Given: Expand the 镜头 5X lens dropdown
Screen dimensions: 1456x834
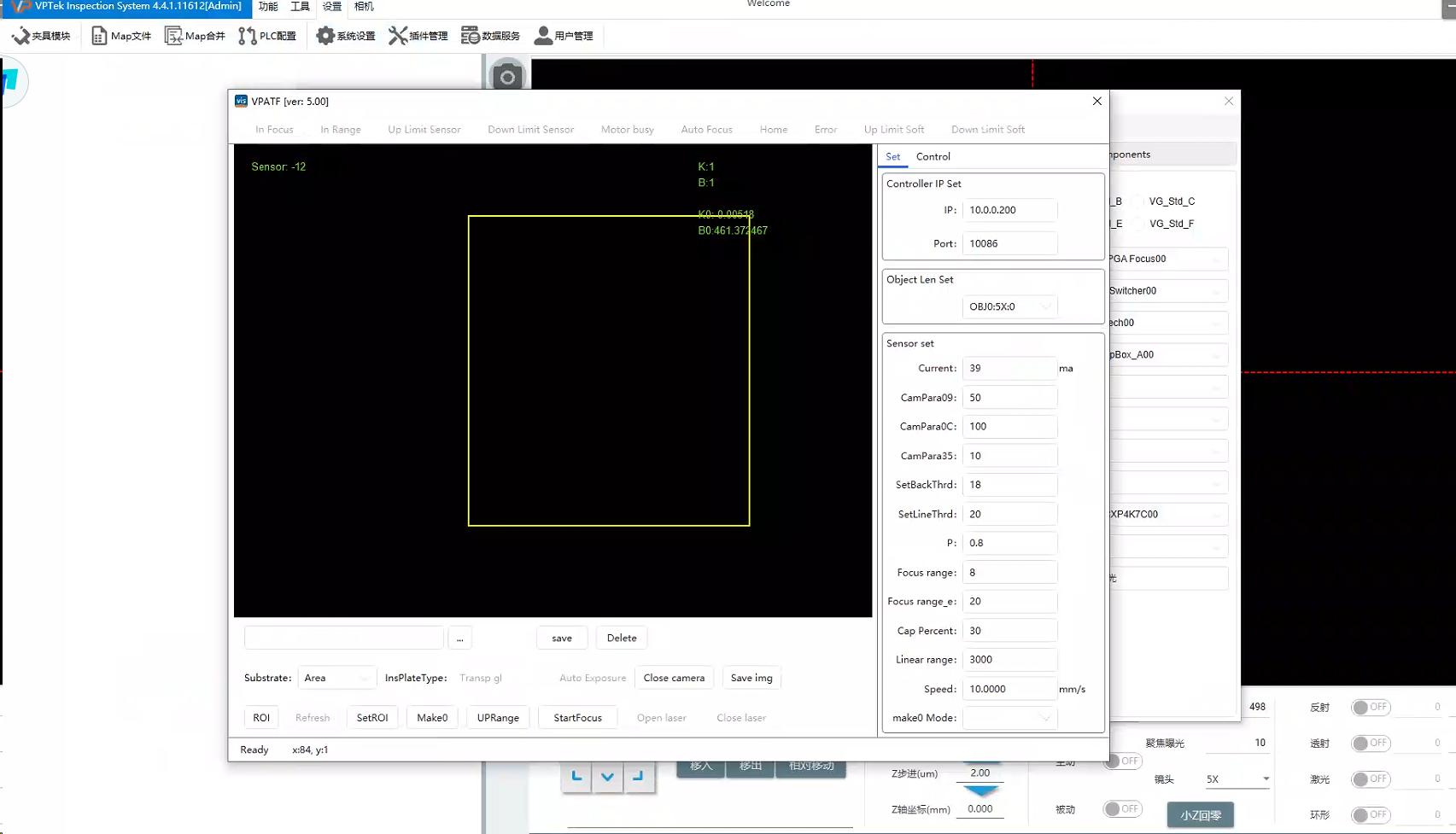Looking at the screenshot, I should [1237, 779].
